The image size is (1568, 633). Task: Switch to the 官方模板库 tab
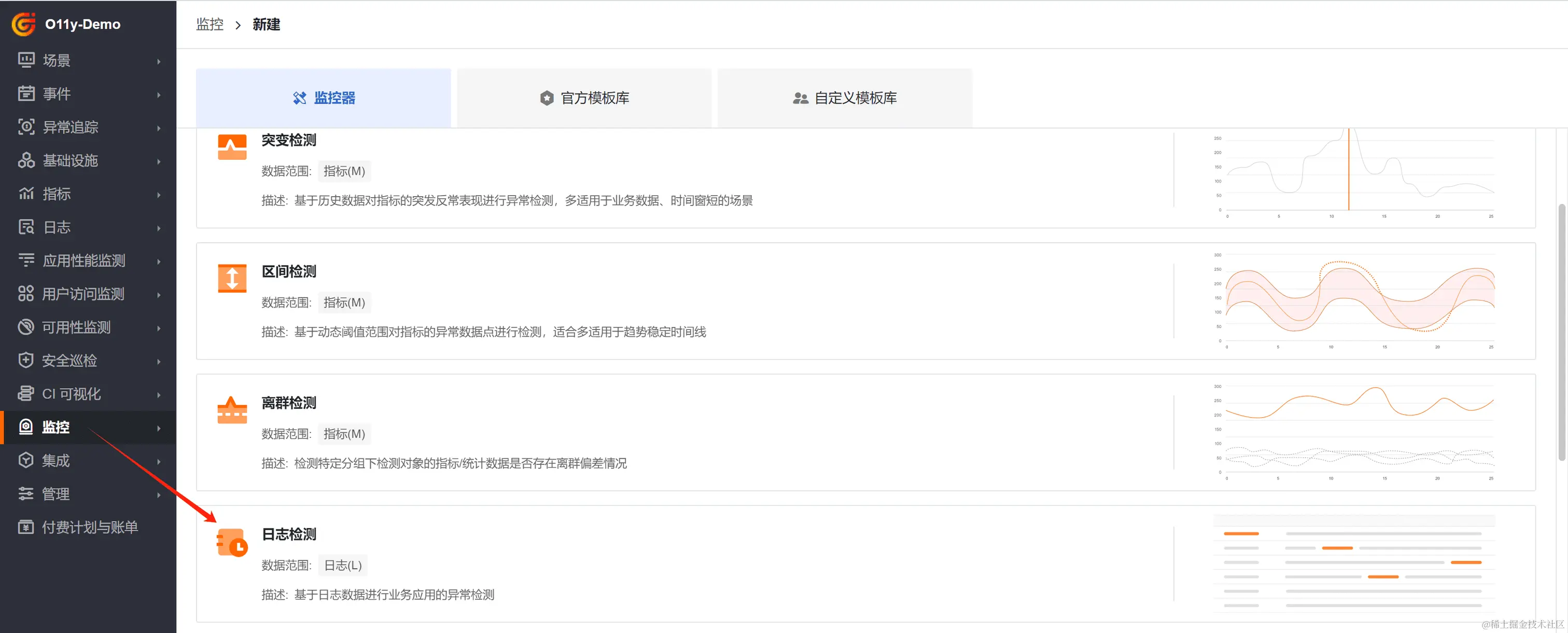(x=584, y=98)
